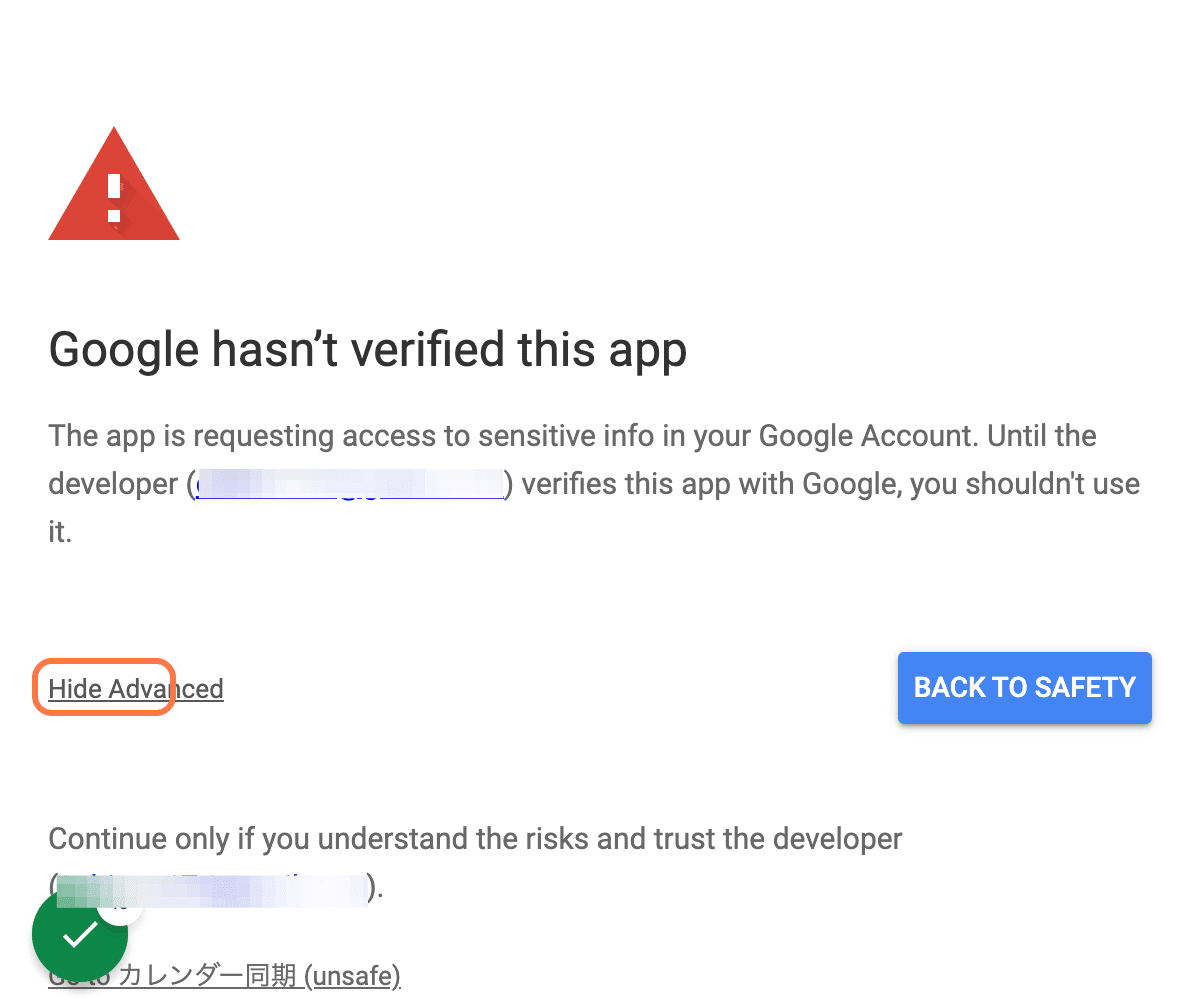The image size is (1200, 998).
Task: Open the blurred developer email link in first paragraph
Action: tap(349, 484)
